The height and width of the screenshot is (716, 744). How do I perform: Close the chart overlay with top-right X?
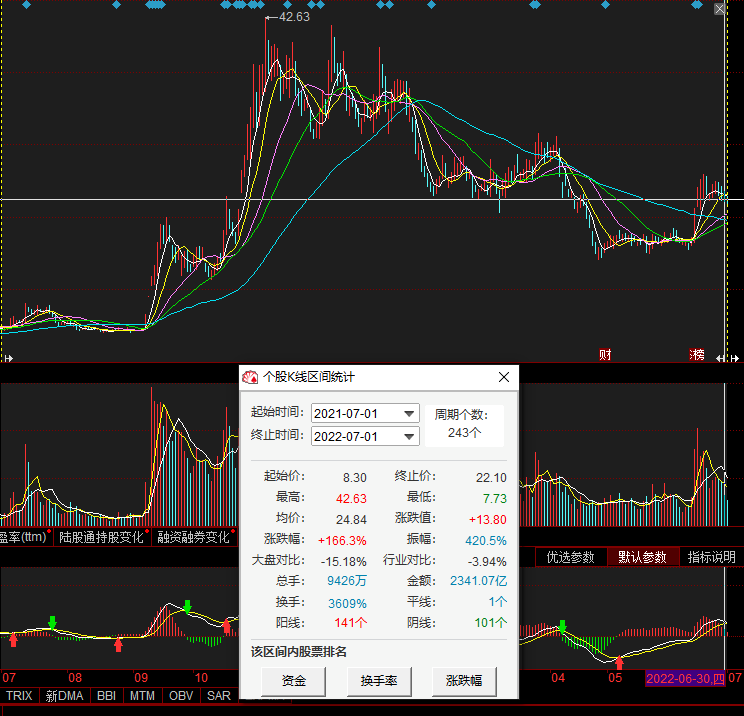(x=720, y=10)
